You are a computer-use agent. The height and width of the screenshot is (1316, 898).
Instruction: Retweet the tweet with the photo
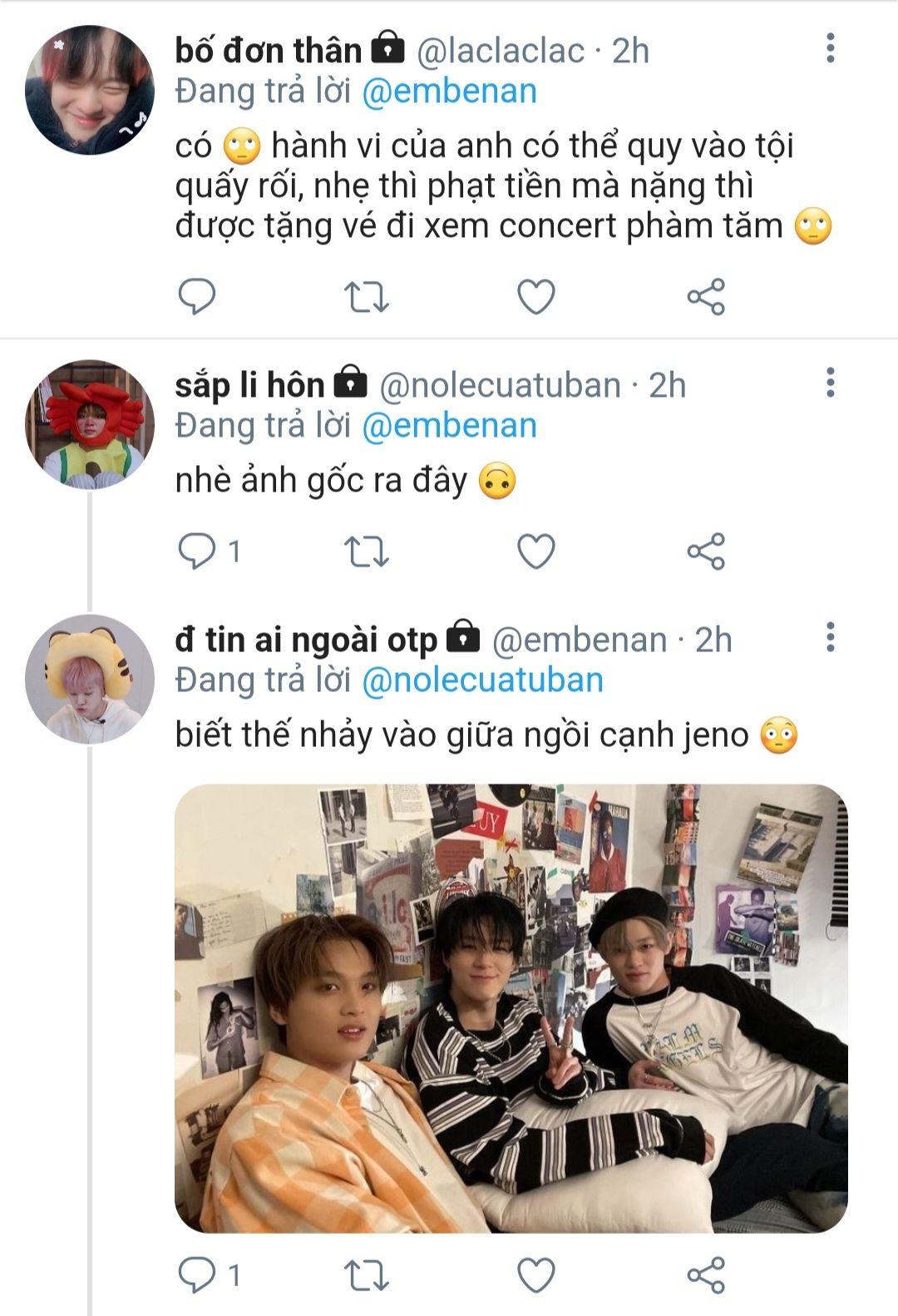tap(366, 1274)
